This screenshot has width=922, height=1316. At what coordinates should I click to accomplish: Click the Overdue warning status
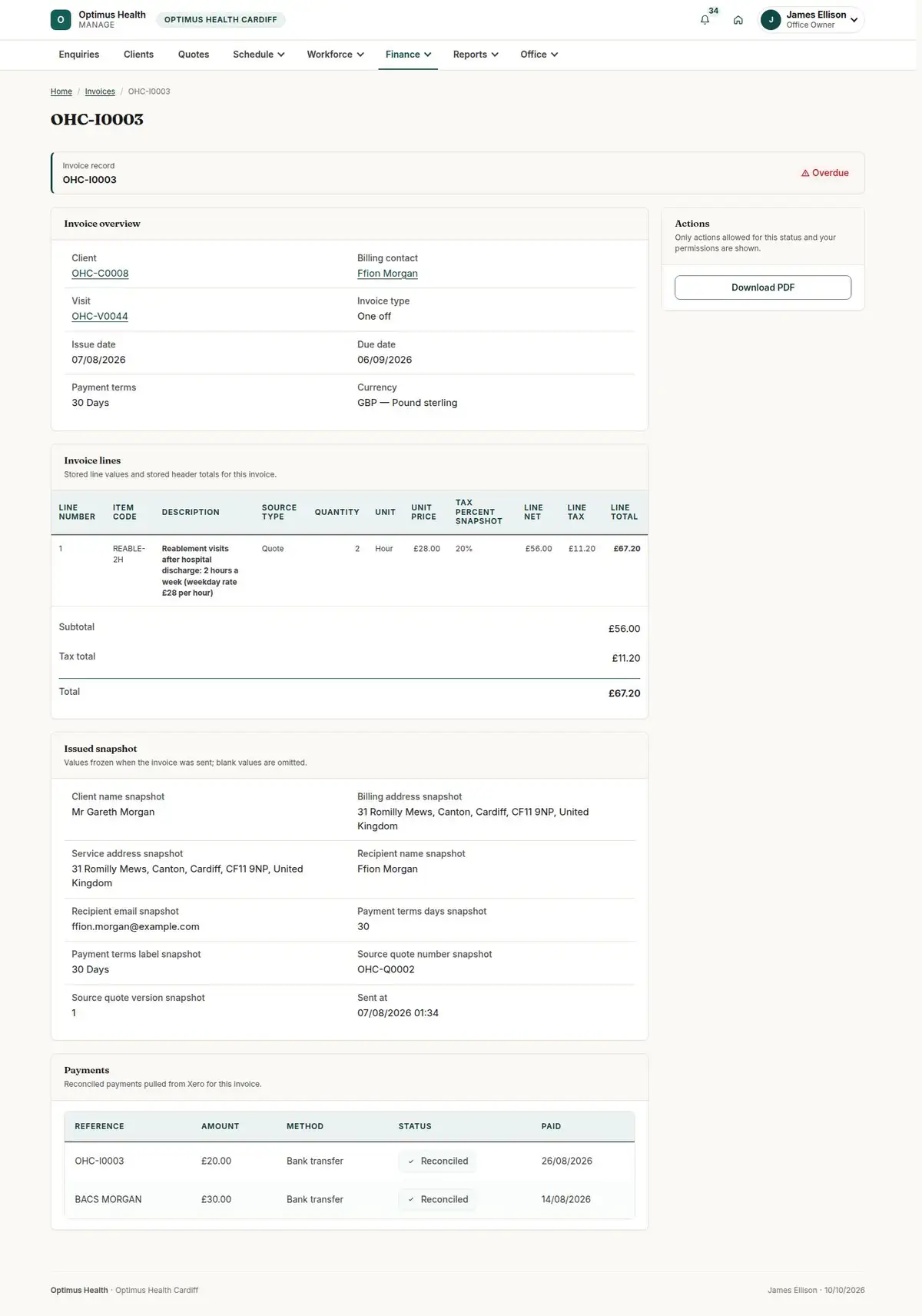point(825,173)
